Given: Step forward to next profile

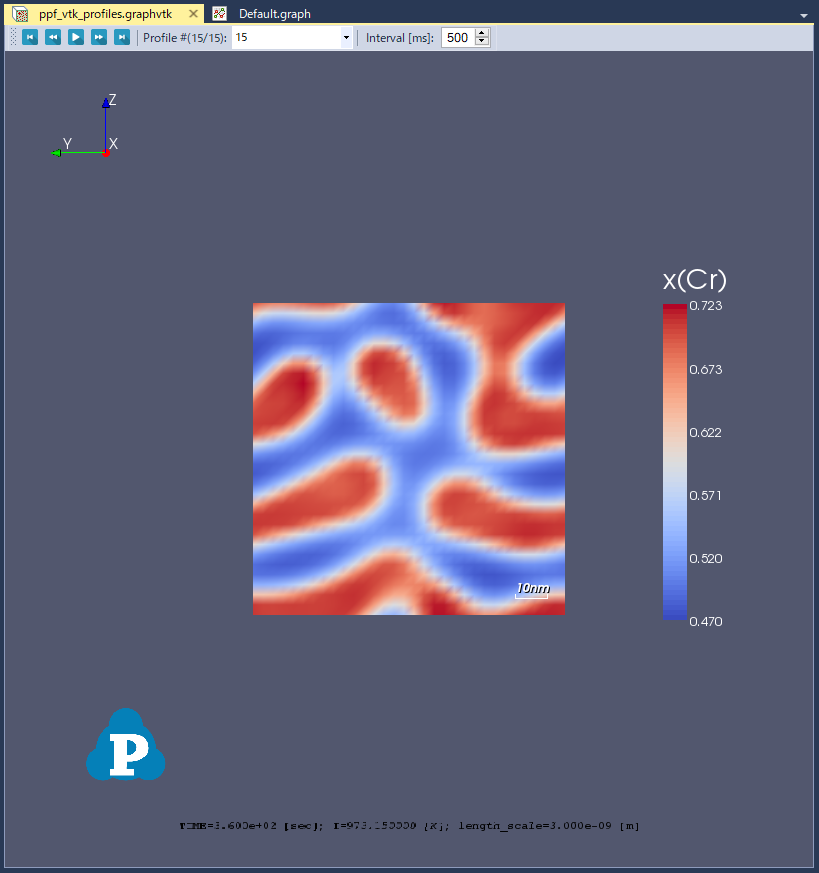Looking at the screenshot, I should pos(99,37).
